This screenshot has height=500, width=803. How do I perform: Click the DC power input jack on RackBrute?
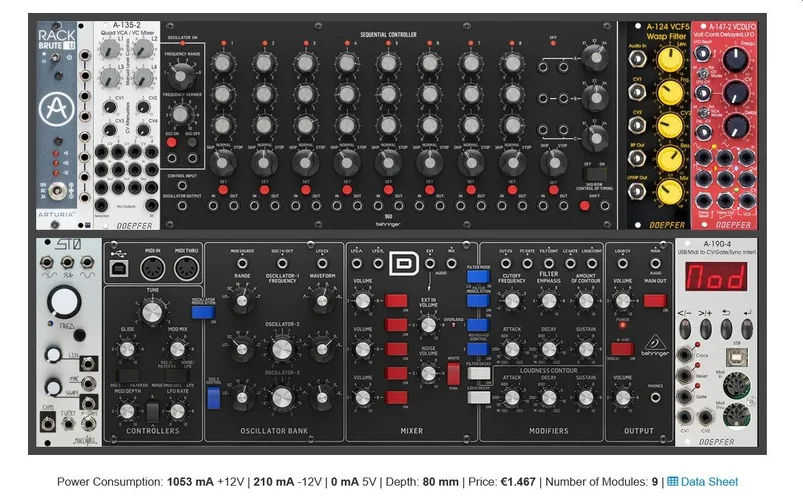point(57,191)
